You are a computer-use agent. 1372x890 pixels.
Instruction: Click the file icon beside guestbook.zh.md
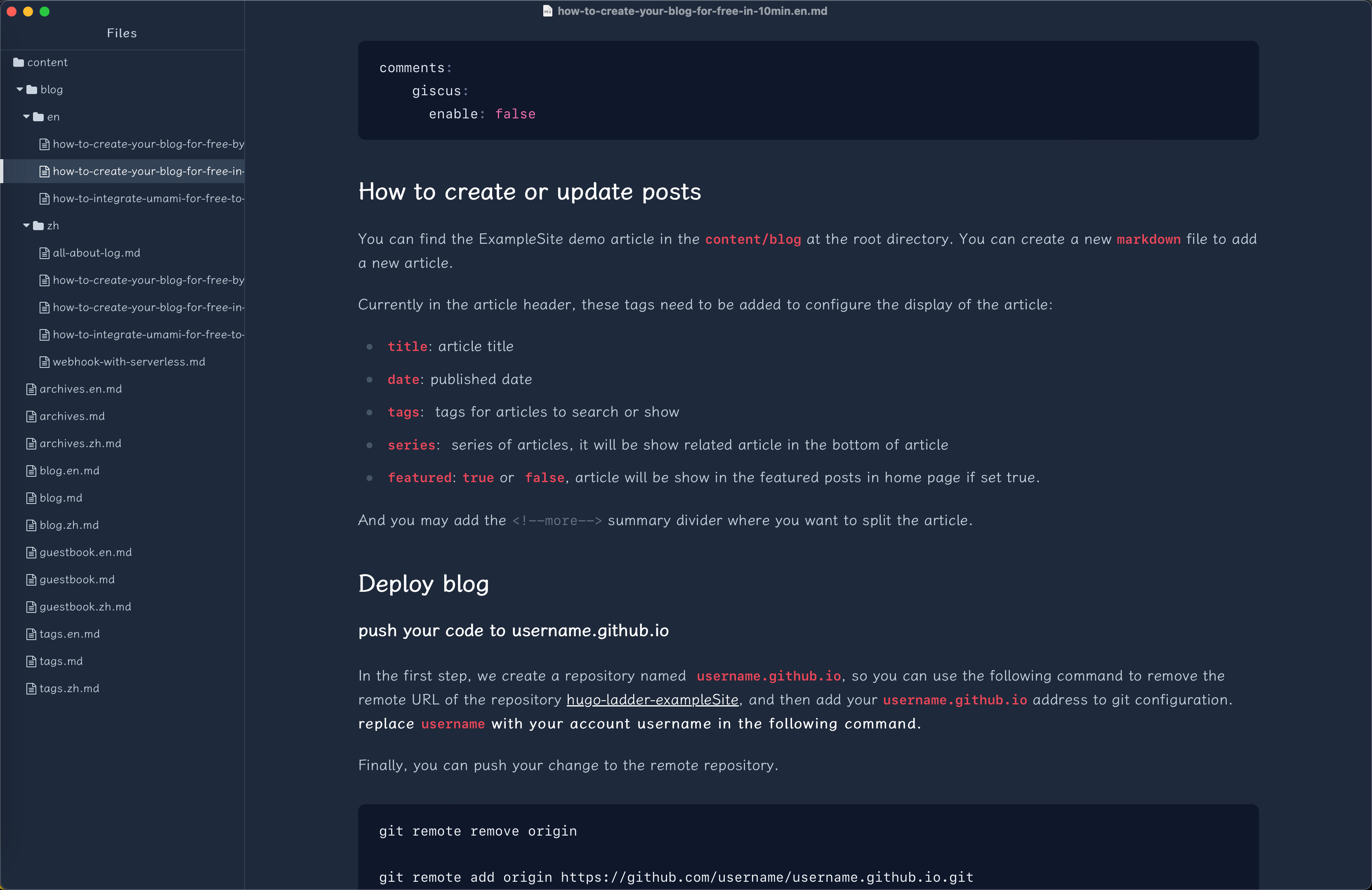click(x=31, y=606)
